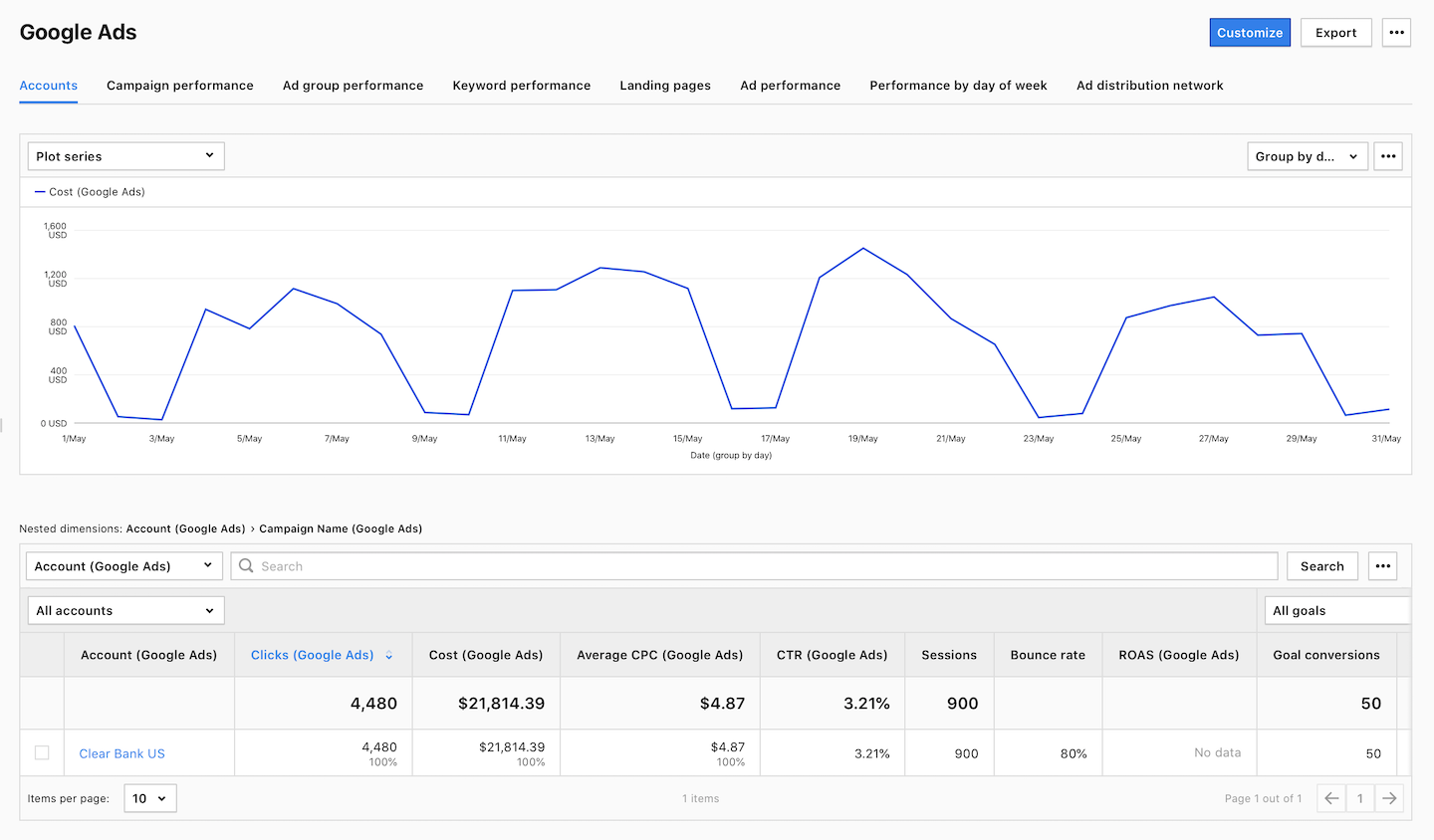
Task: Click total cost $21,814.39 in summary row
Action: 501,704
